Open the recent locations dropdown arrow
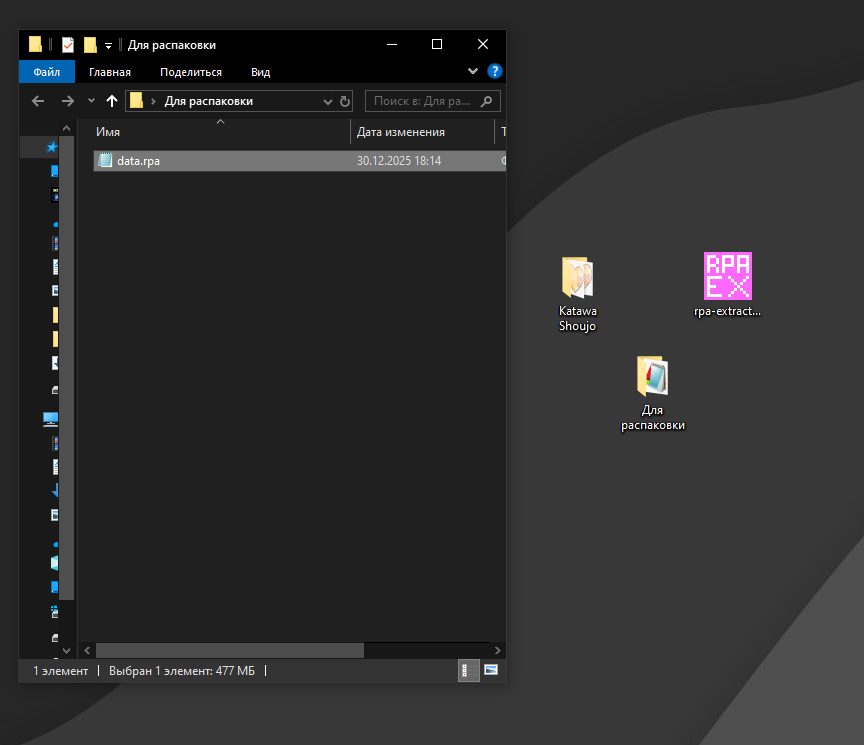The height and width of the screenshot is (745, 864). [91, 101]
